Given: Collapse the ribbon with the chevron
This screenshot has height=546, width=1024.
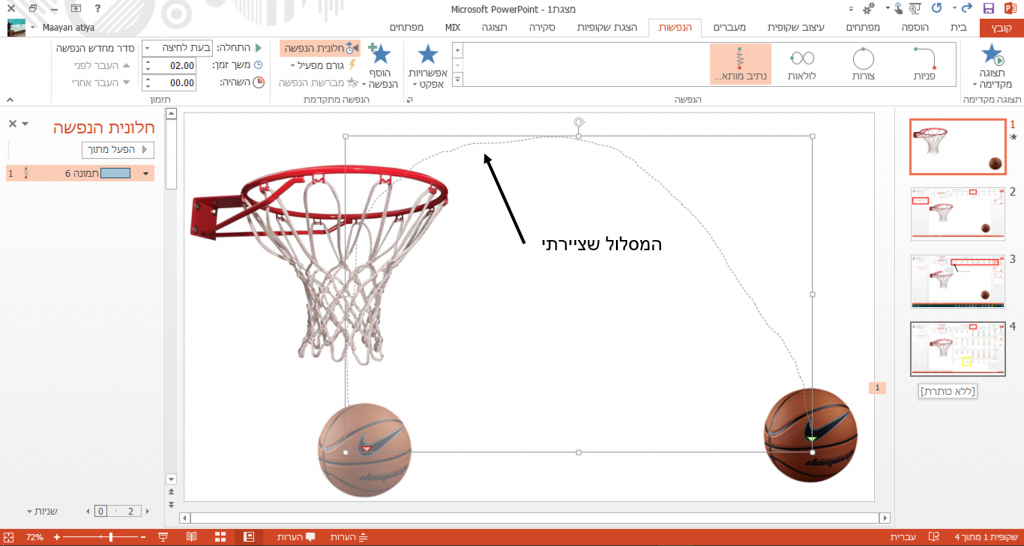Looking at the screenshot, I should [9, 100].
